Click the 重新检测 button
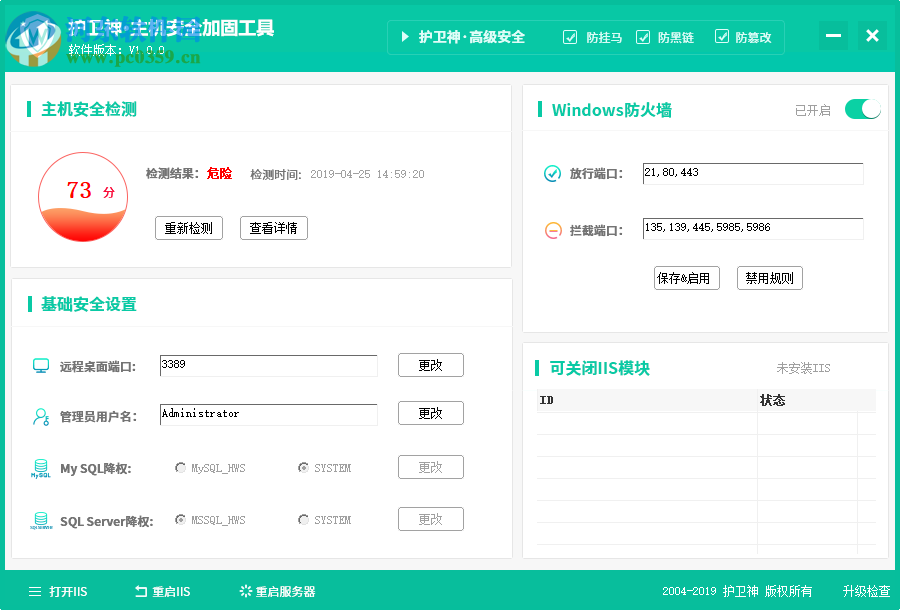This screenshot has width=900, height=610. (x=188, y=228)
